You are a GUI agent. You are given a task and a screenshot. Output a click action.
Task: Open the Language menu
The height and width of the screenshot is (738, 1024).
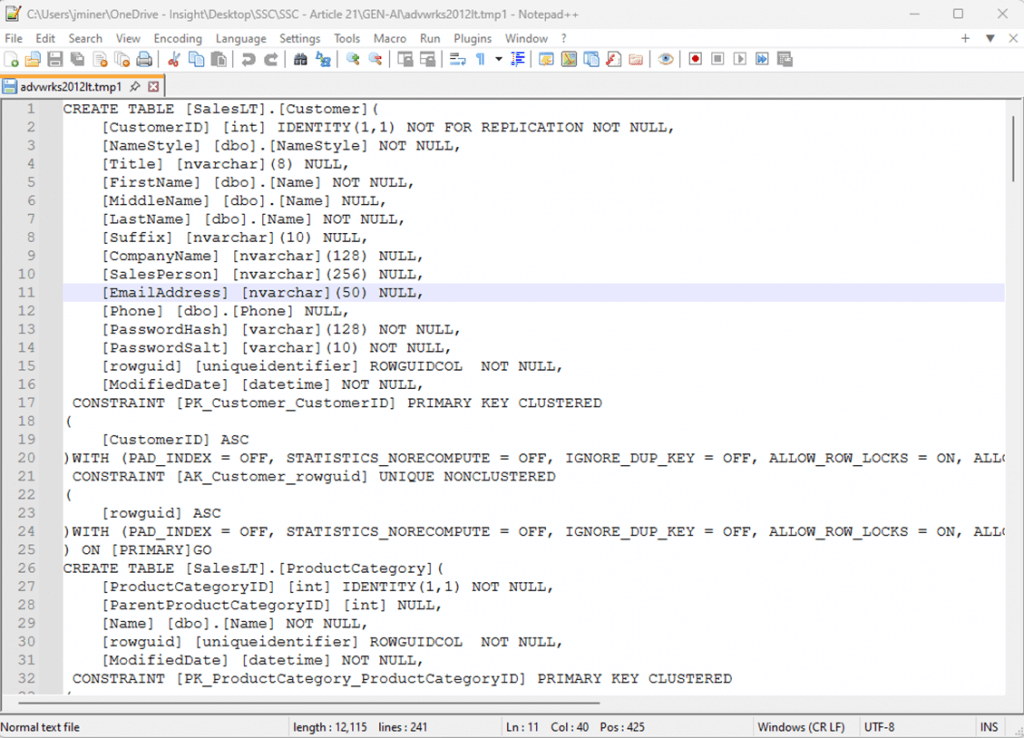pyautogui.click(x=241, y=39)
